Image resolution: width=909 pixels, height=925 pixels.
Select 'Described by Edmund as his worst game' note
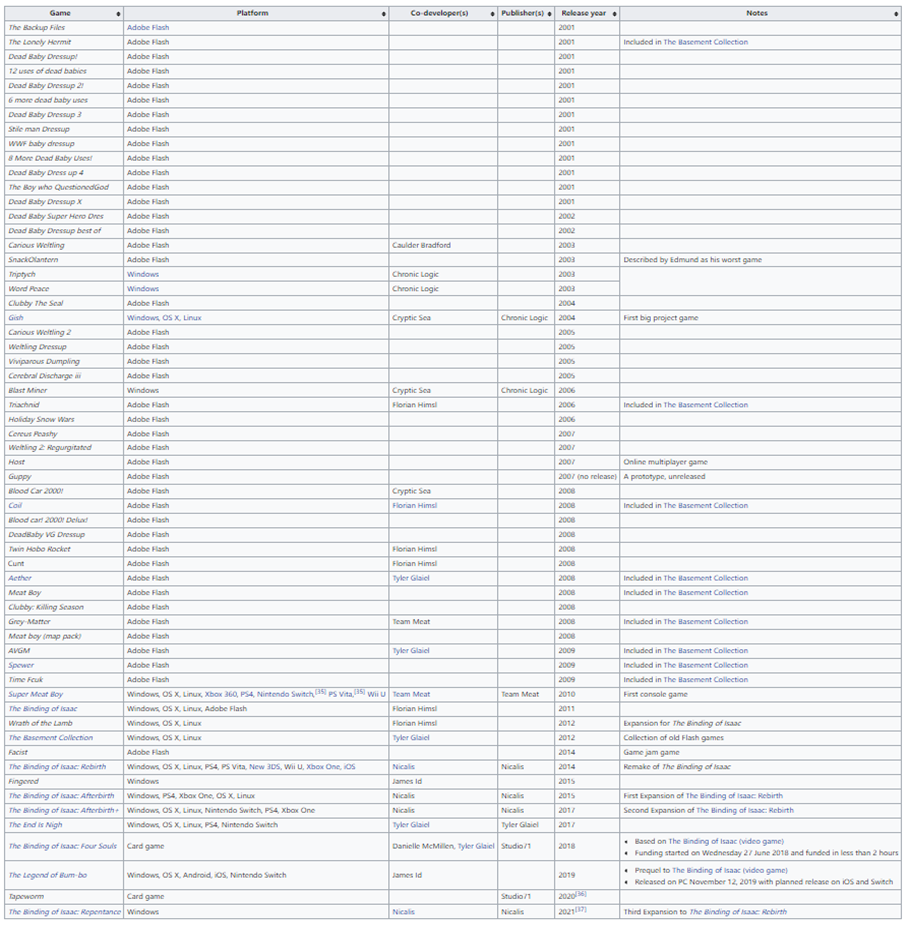pyautogui.click(x=693, y=260)
